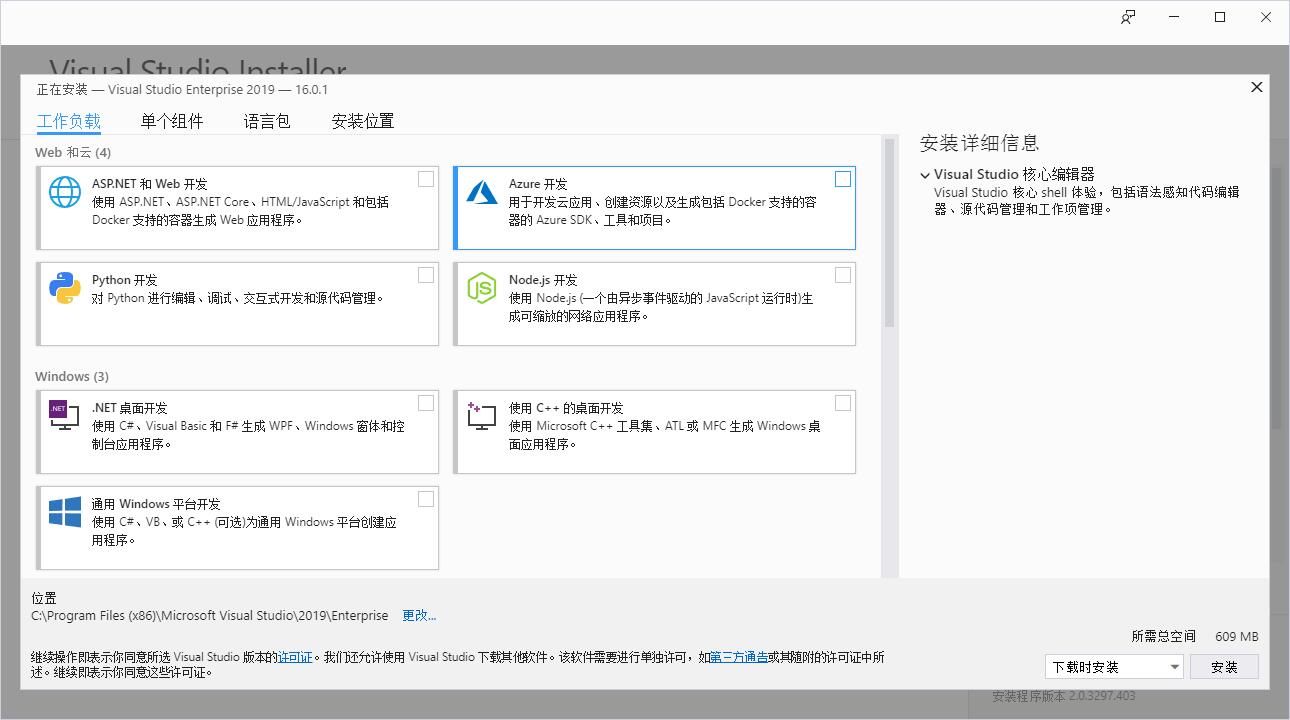Click the 使用 C++ 的桌面开发 title
Screen dimensions: 1290x720
pos(566,408)
